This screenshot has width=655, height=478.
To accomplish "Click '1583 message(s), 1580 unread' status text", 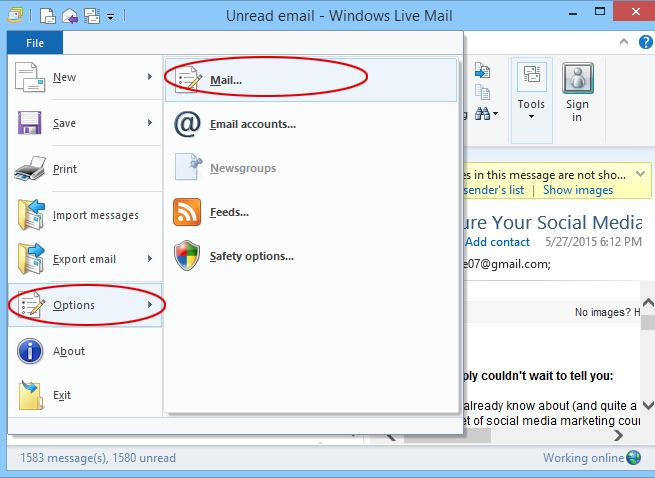I will point(98,458).
